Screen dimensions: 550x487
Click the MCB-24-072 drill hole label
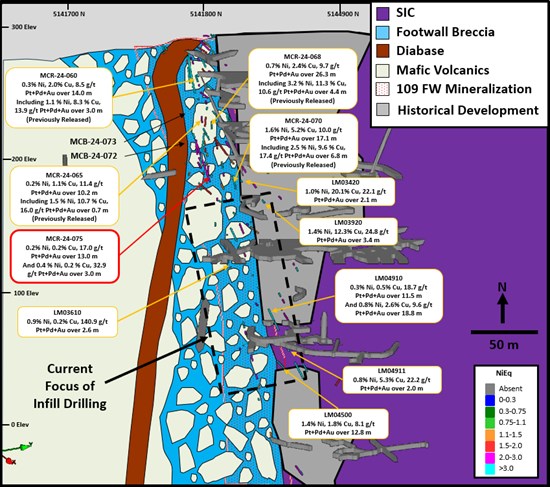94,156
